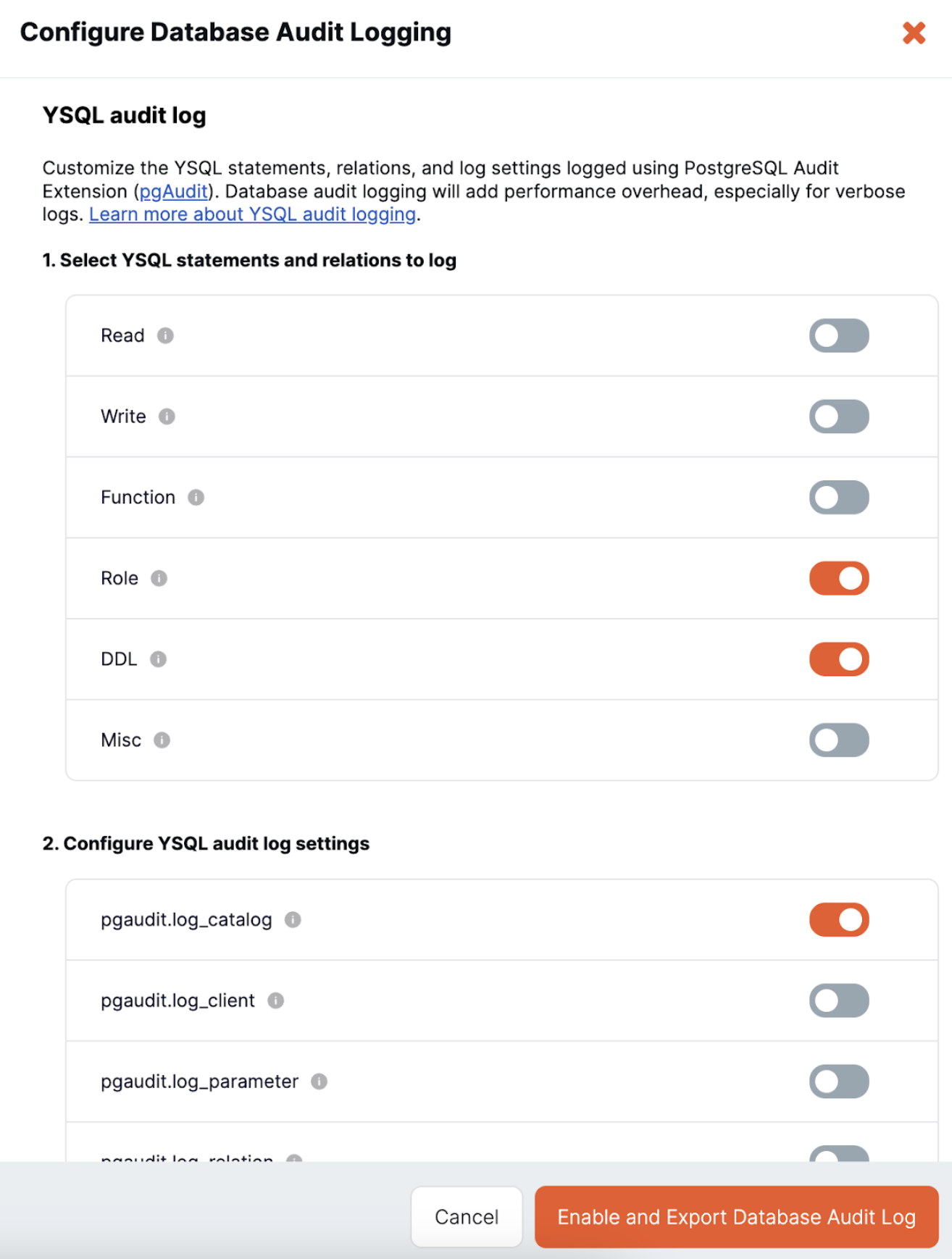Click the info icon next to Role
Image resolution: width=952 pixels, height=1259 pixels.
point(159,578)
